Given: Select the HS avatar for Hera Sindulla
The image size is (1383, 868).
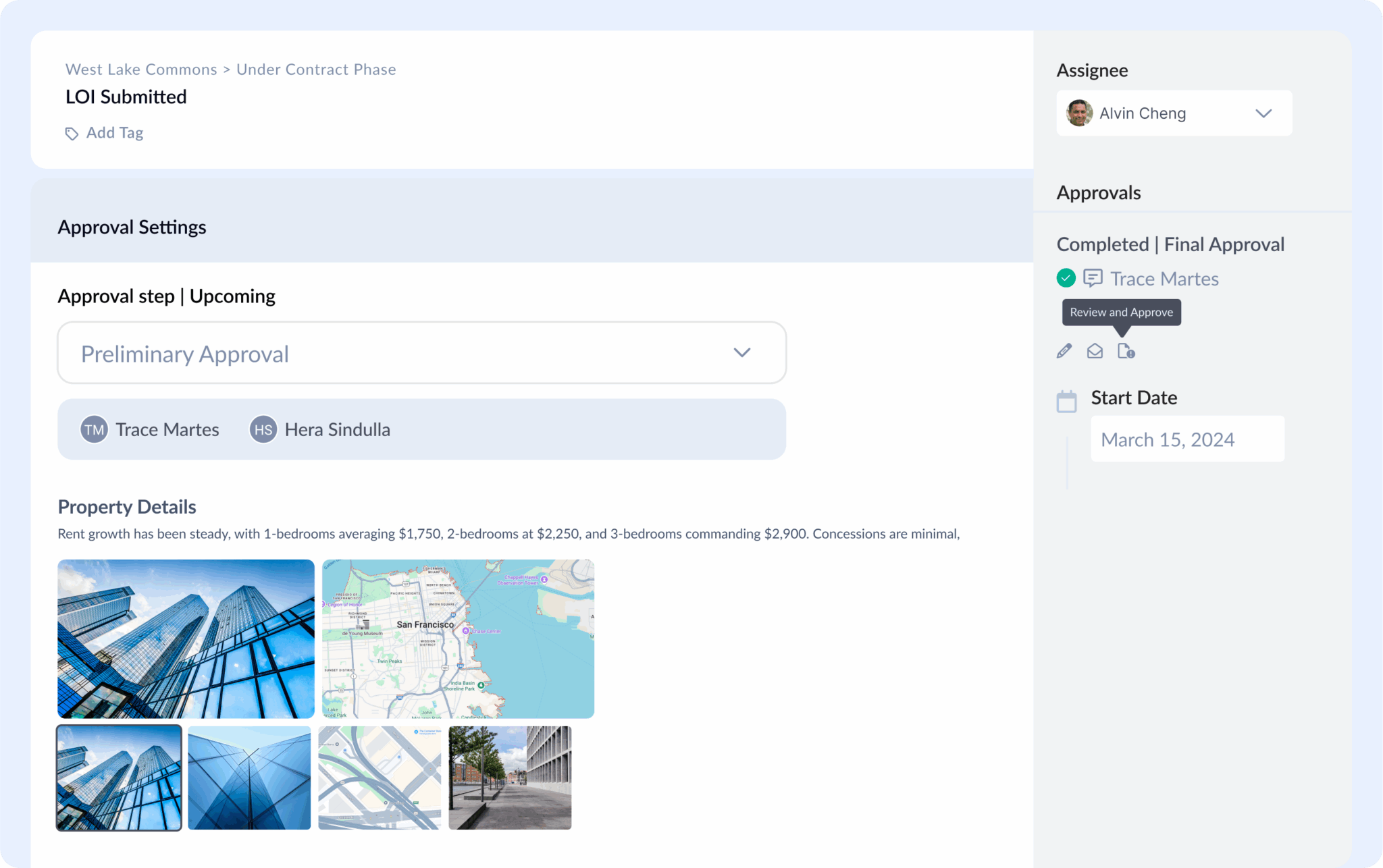Looking at the screenshot, I should 263,429.
